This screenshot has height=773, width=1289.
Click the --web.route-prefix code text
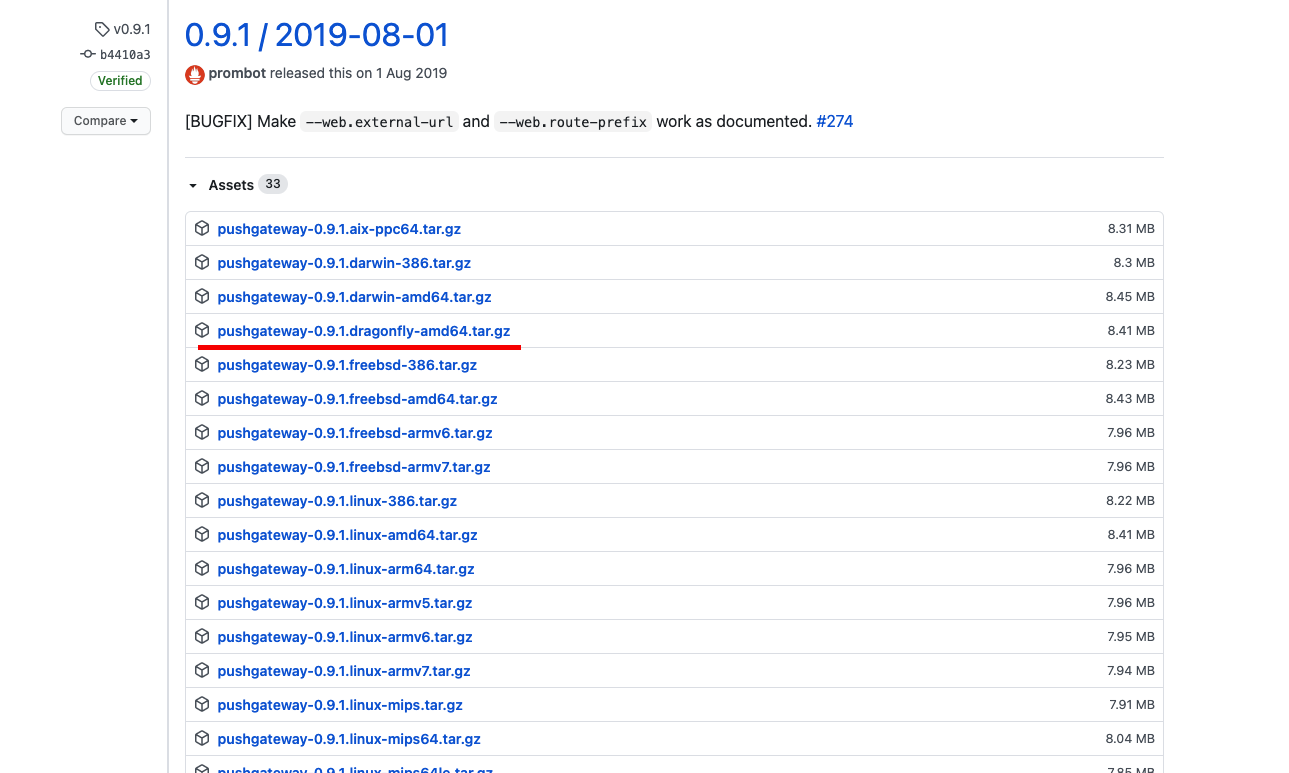(573, 122)
